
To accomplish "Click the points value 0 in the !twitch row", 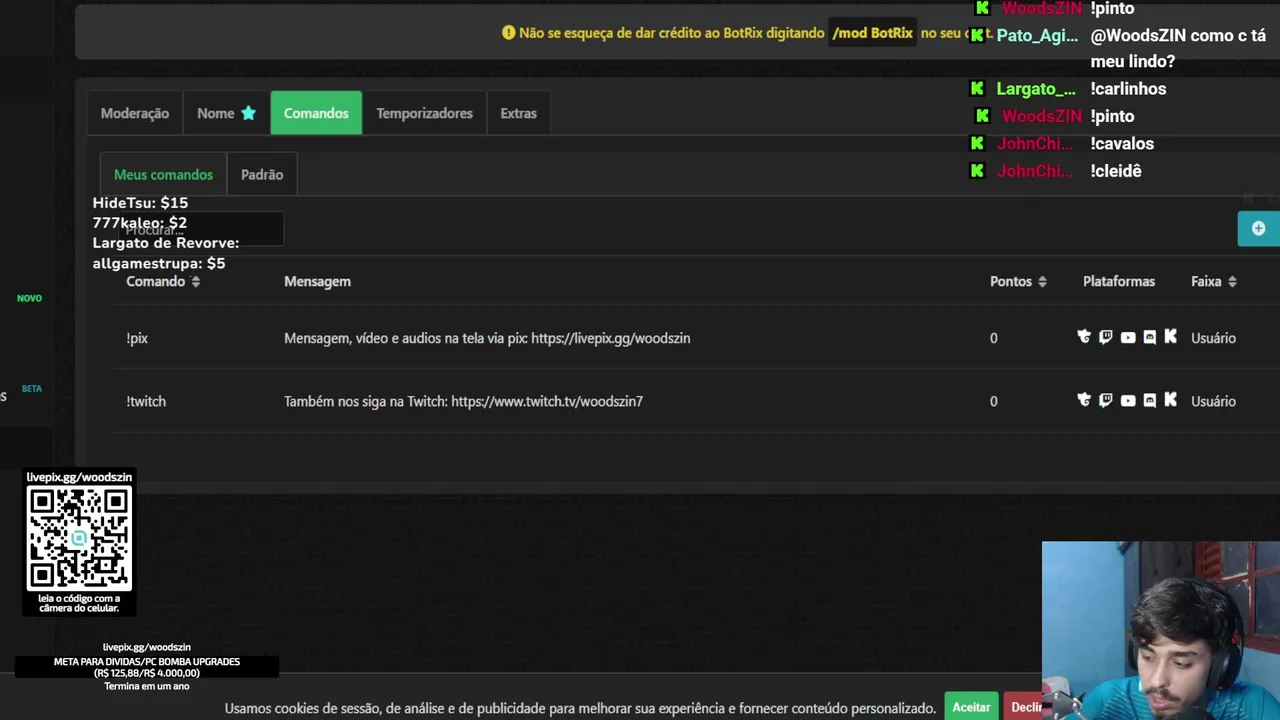I will point(993,401).
